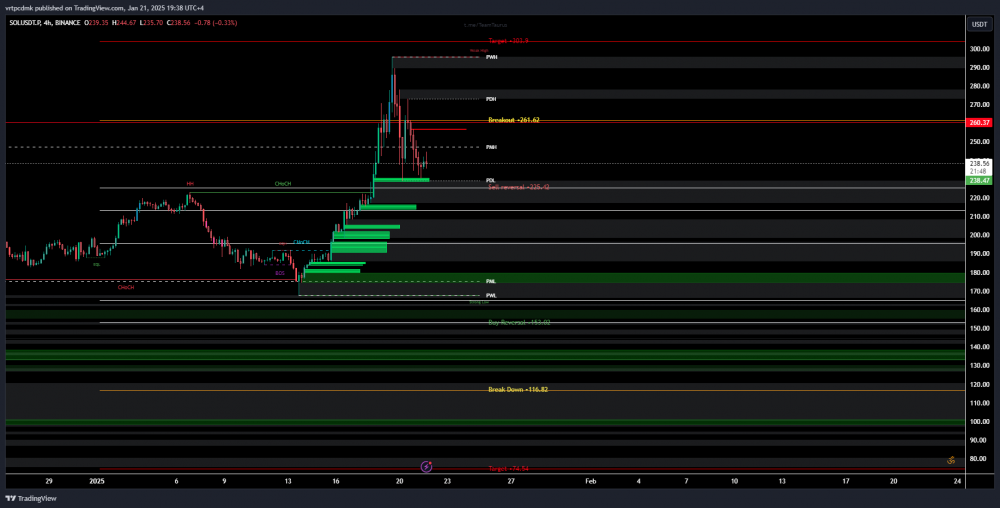The image size is (1000, 508).
Task: Click the purple lightning event icon
Action: pos(427,467)
